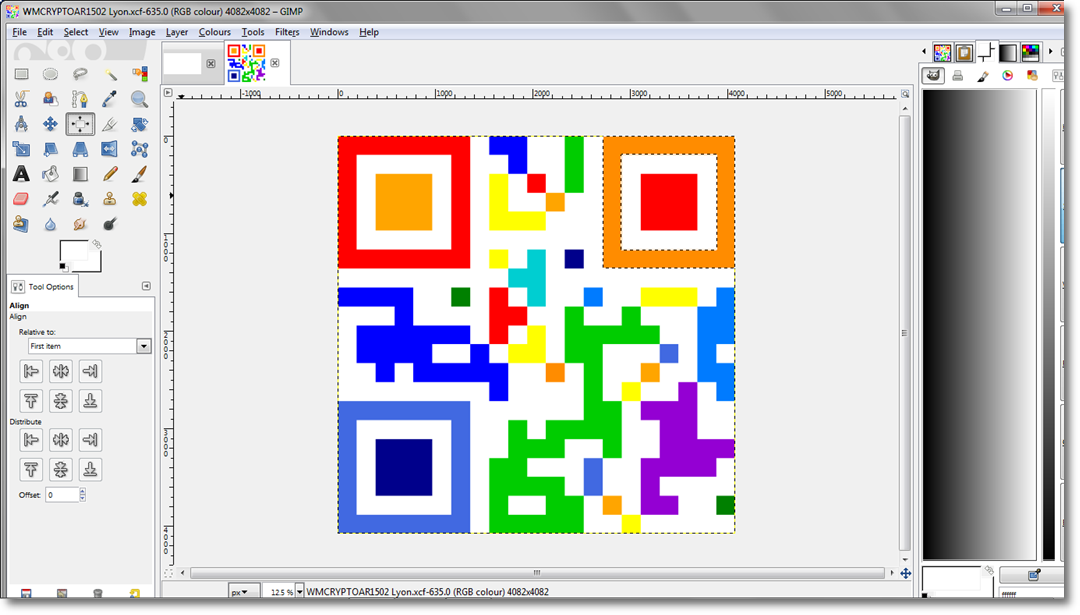Align right edges of targets
1080x615 pixels.
[x=90, y=371]
